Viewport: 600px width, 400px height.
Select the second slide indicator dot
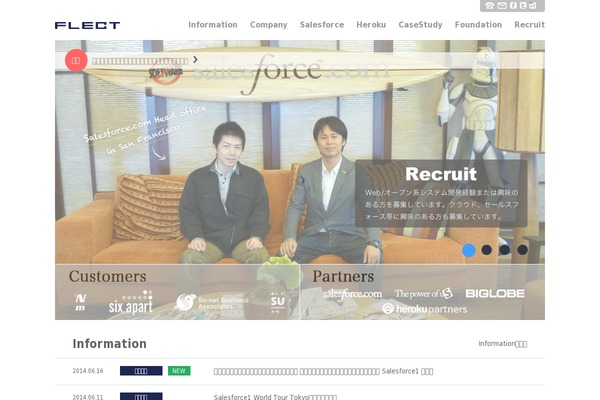(x=487, y=250)
